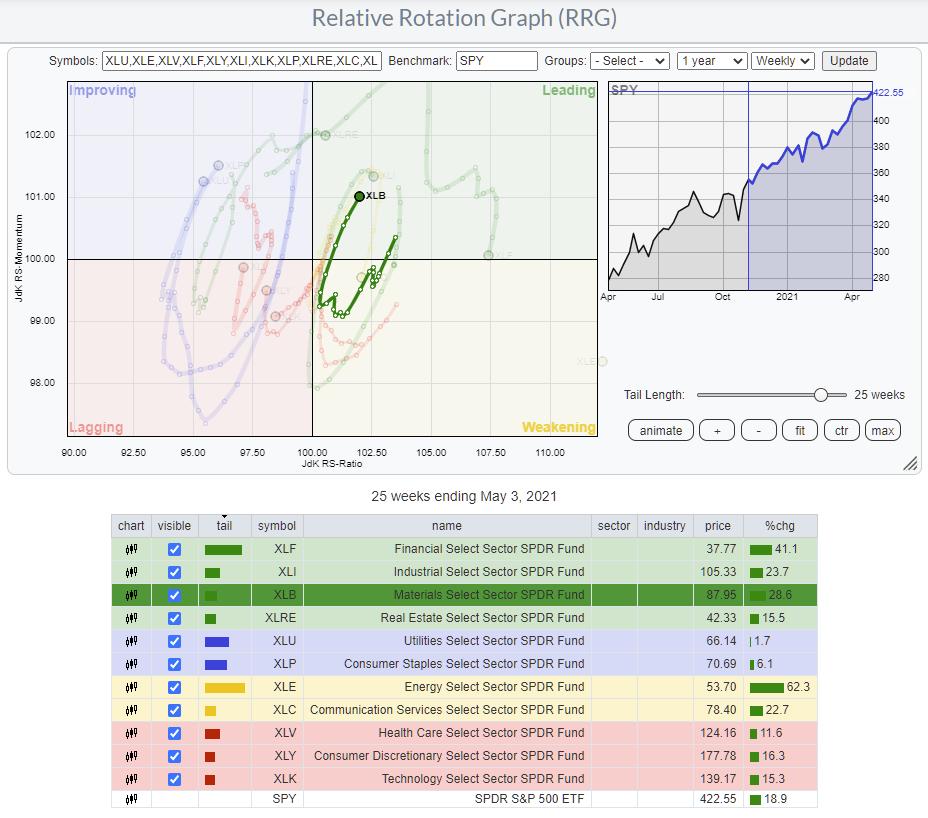Click the Tail Length slider handle

[x=821, y=395]
